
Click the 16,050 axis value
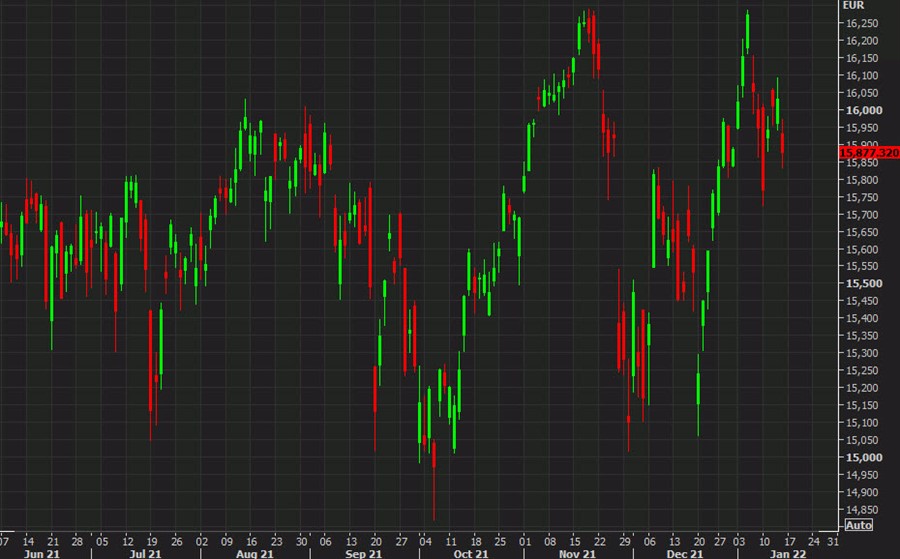(x=862, y=92)
